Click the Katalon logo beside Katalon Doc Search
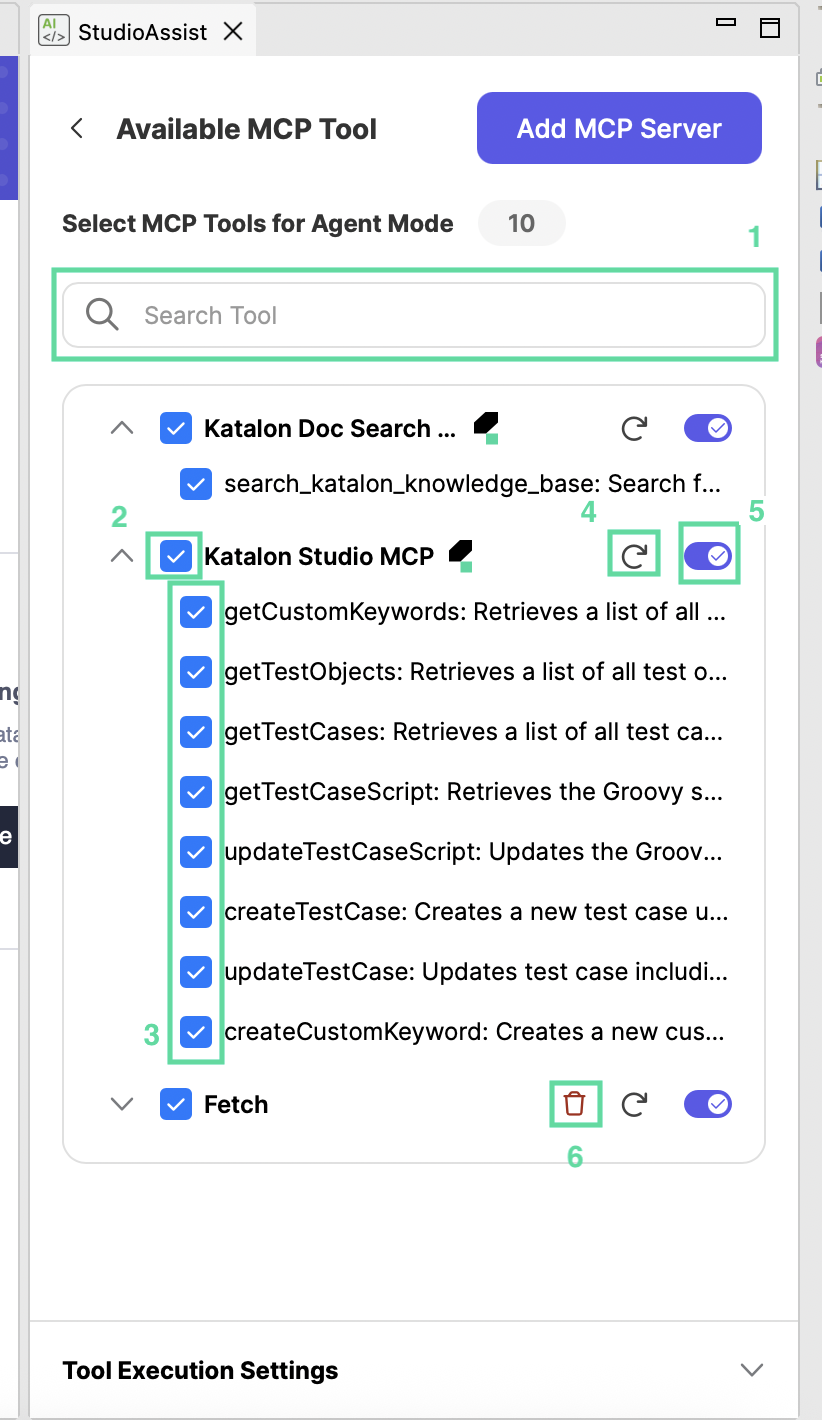 pos(486,427)
